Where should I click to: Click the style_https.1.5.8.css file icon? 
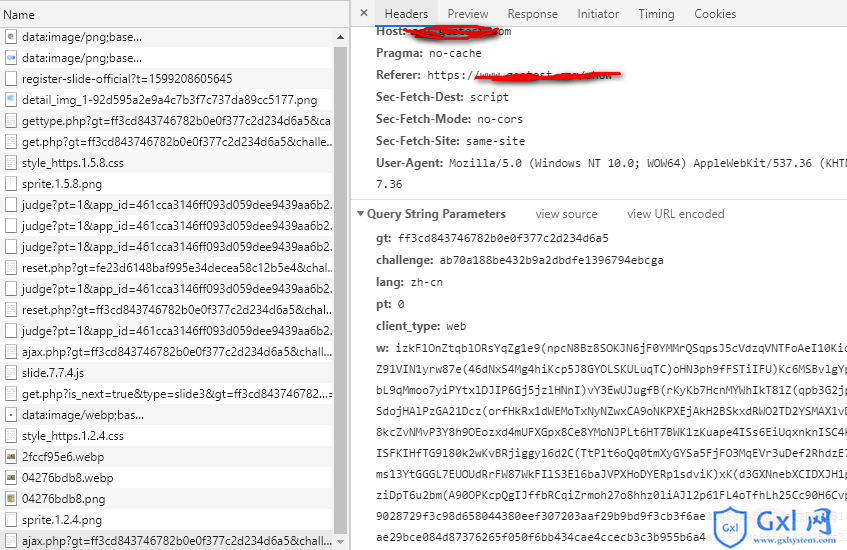tap(10, 163)
